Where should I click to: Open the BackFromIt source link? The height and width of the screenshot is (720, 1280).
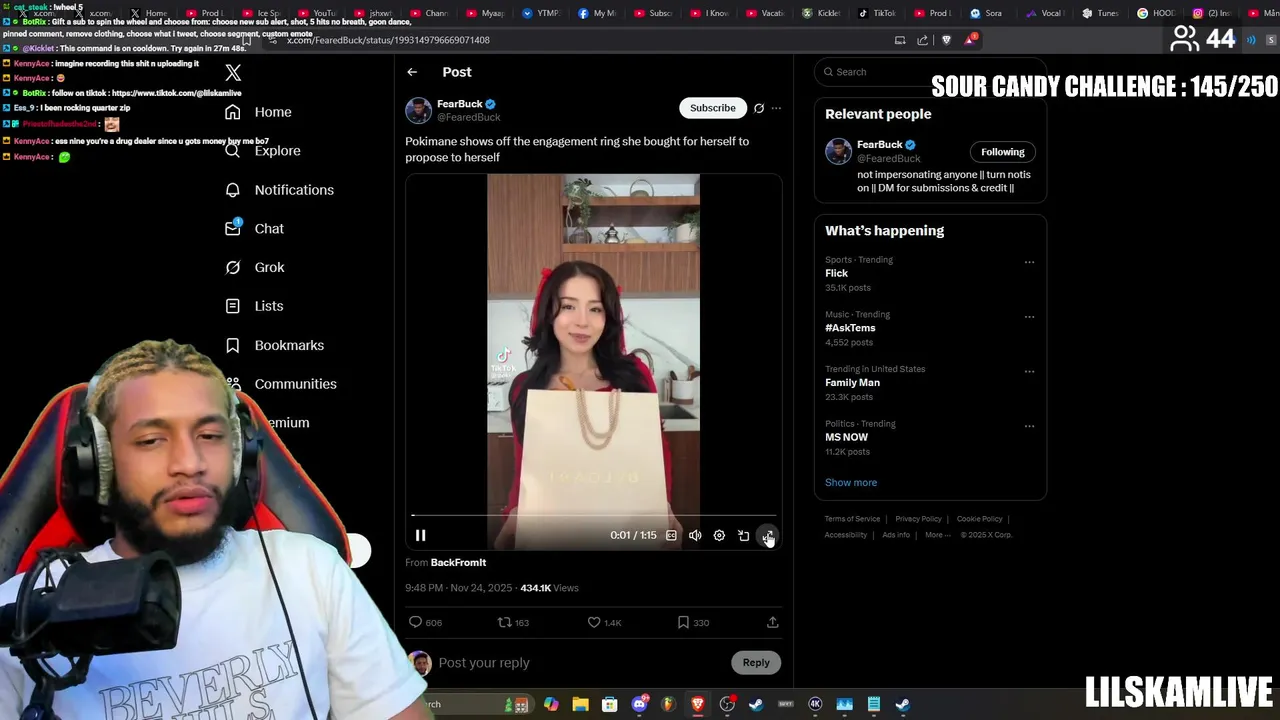[458, 562]
